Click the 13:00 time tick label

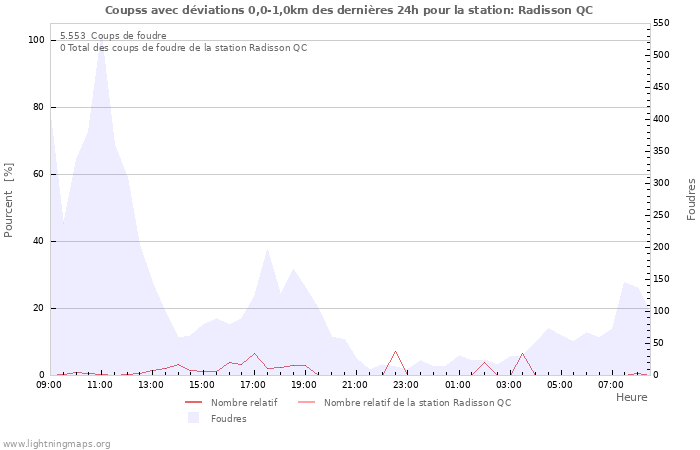pyautogui.click(x=151, y=385)
